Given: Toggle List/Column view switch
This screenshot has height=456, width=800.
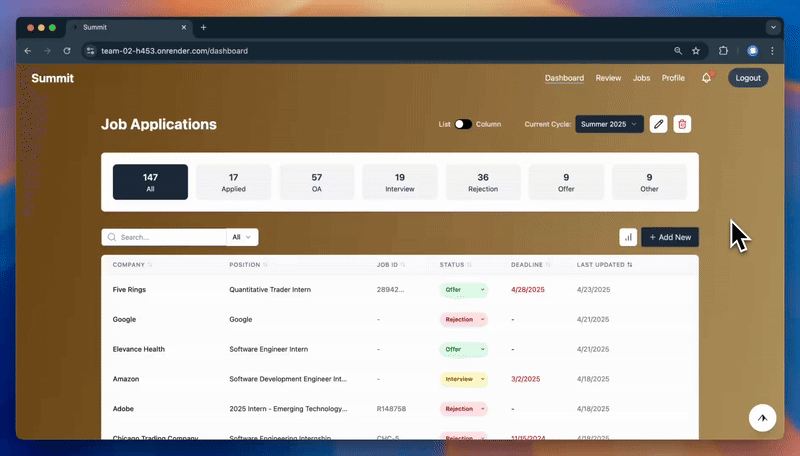Looking at the screenshot, I should (463, 124).
